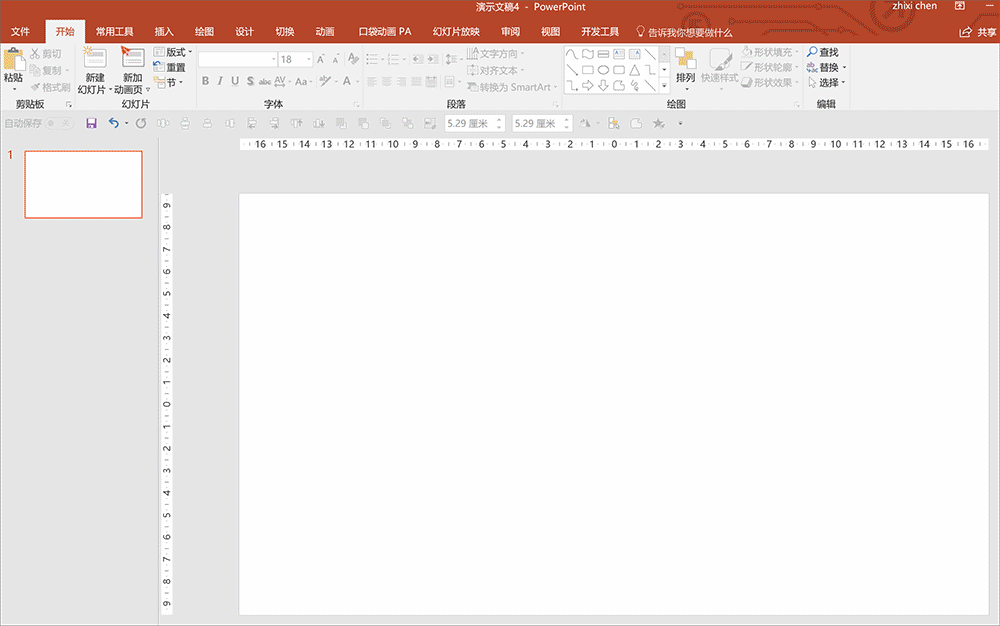Click the New Slide icon
The width and height of the screenshot is (1000, 626).
tap(95, 58)
